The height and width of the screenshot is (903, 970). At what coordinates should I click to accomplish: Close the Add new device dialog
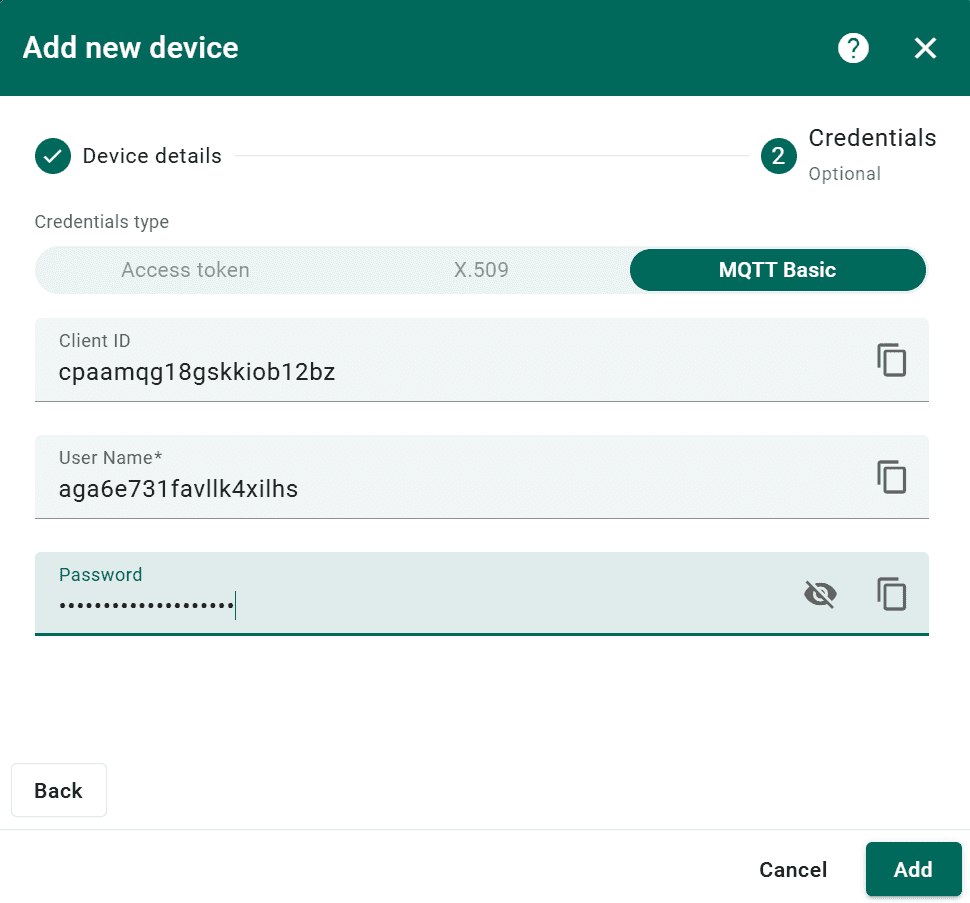click(925, 48)
